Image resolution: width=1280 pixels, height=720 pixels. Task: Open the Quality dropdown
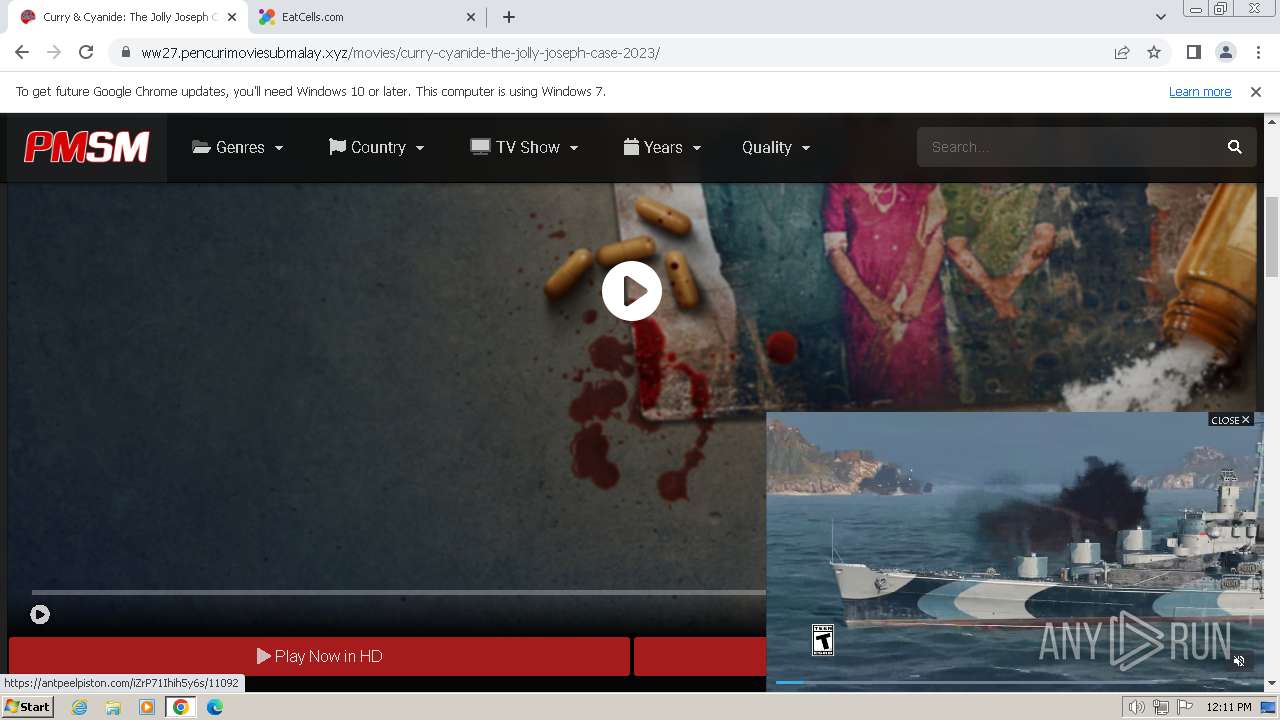click(776, 147)
